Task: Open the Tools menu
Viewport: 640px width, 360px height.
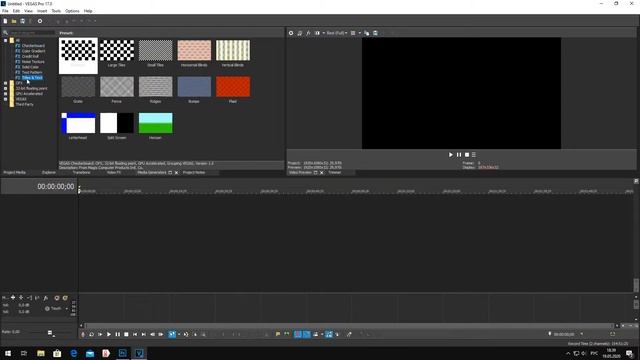Action: [x=56, y=11]
